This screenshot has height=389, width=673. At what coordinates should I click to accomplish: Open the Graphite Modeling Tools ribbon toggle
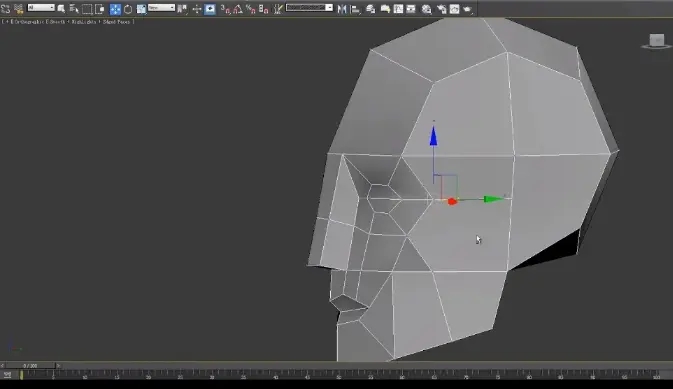pos(385,9)
